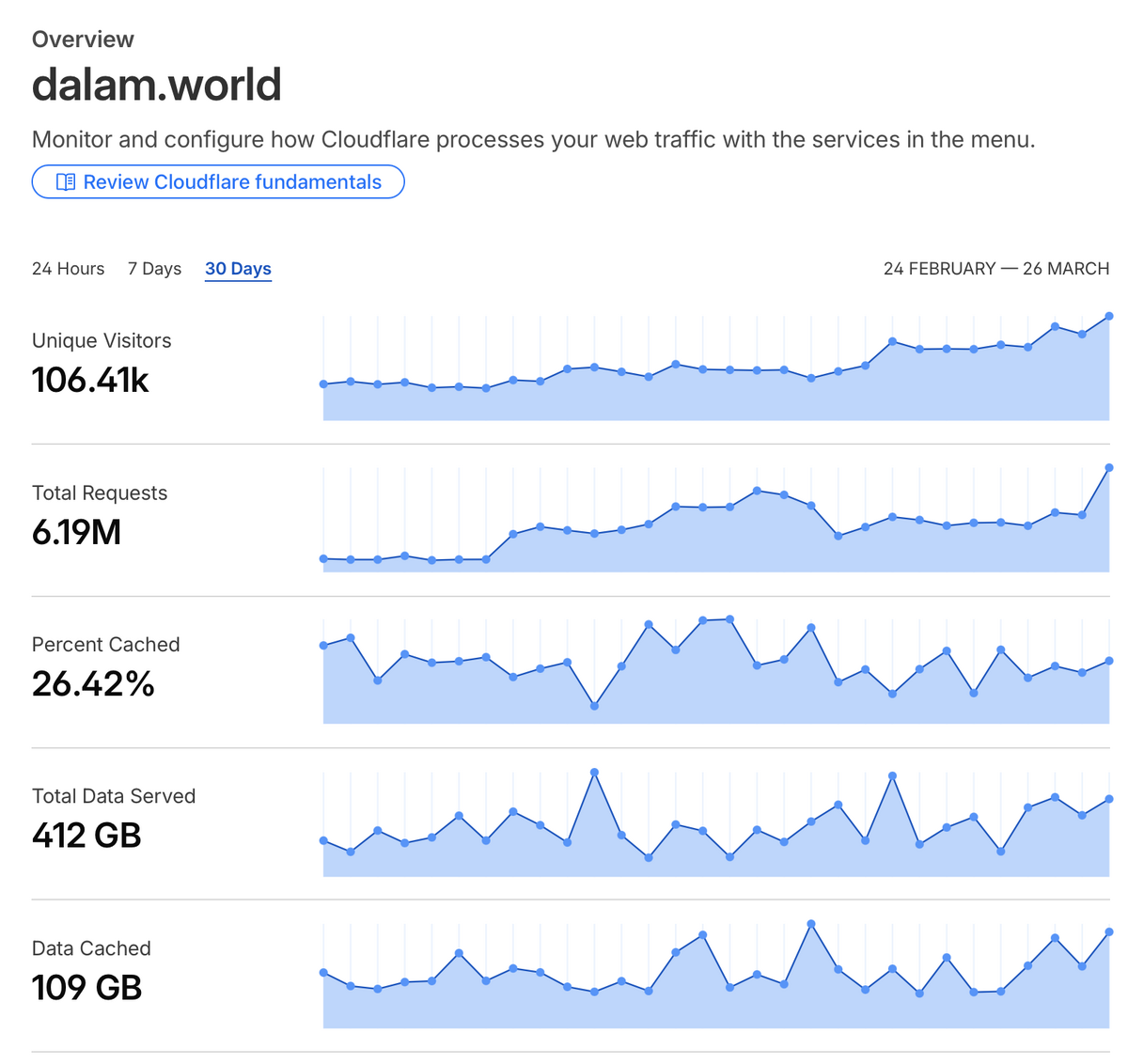
Task: Click the 109 GB value
Action: (86, 988)
